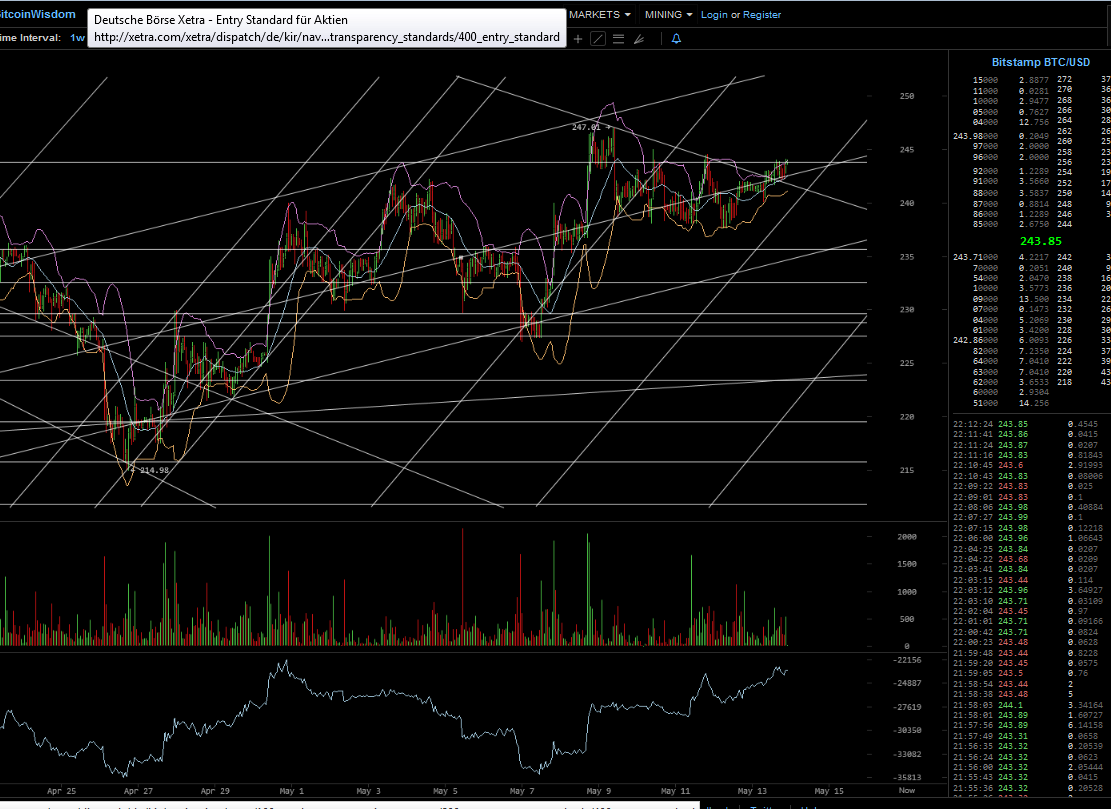
Task: Expand the MINING dropdown menu
Action: (x=668, y=15)
